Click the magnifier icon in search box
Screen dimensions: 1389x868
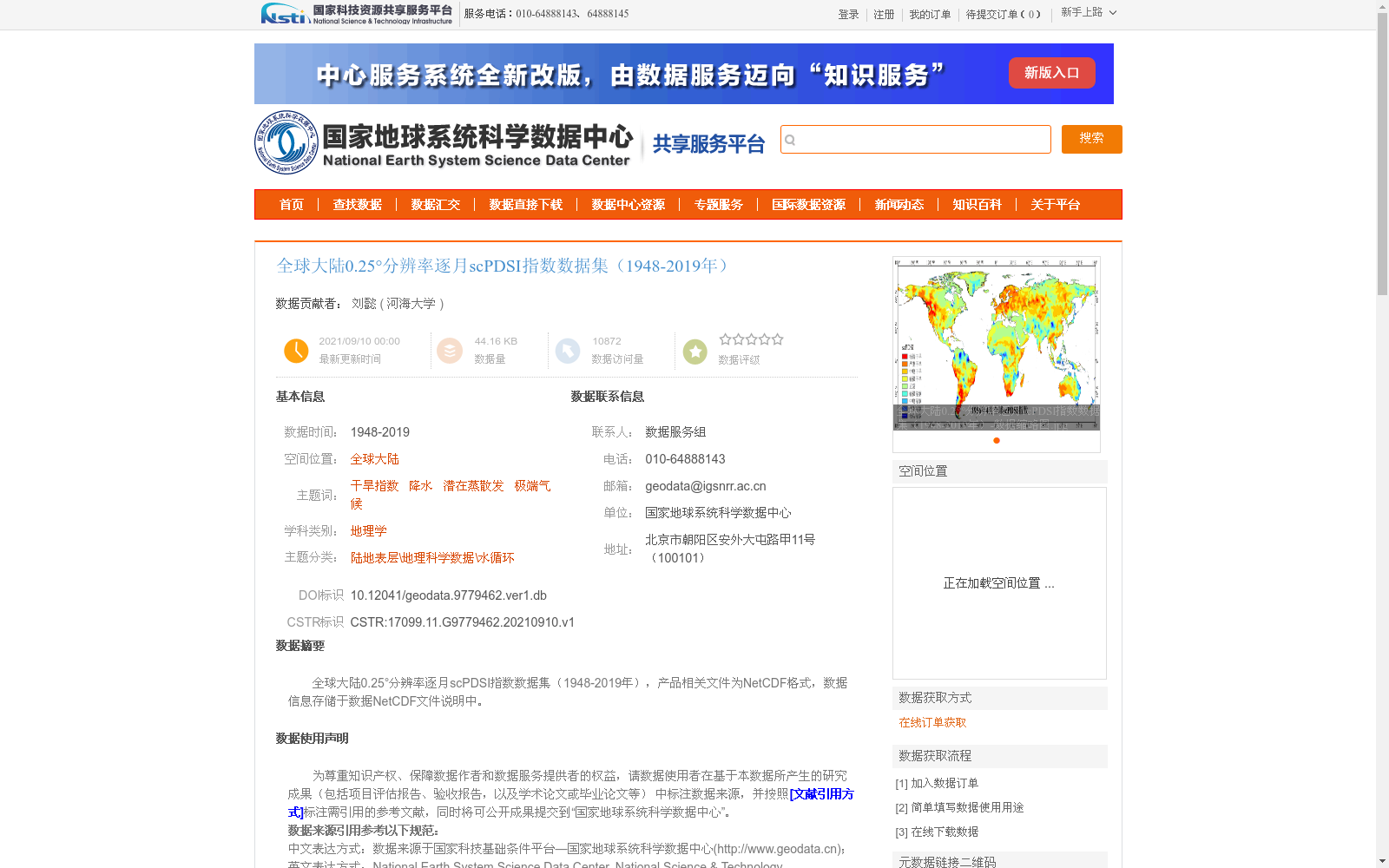[x=790, y=140]
